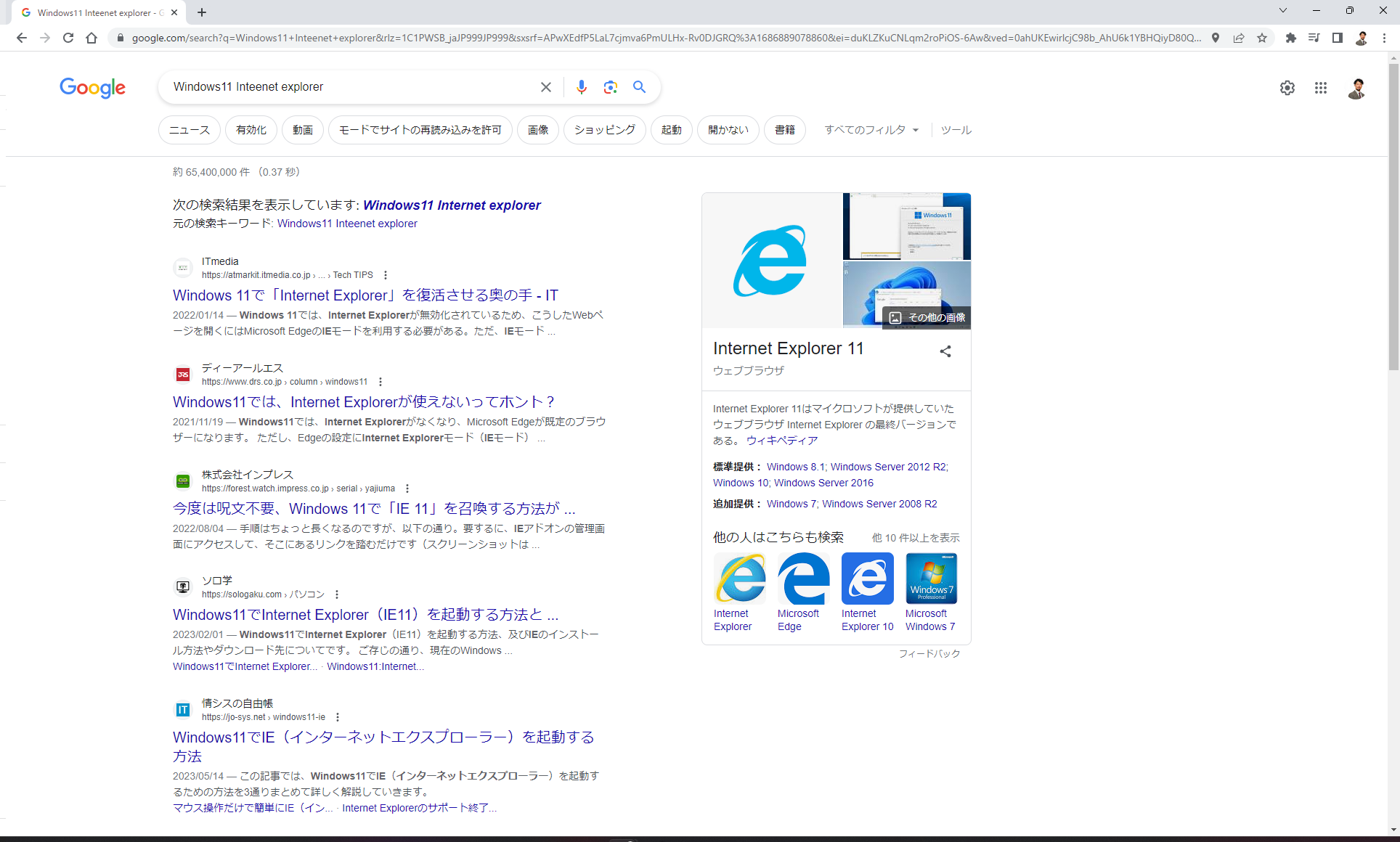Open Chrome's side panel icon
This screenshot has height=842, width=1400.
1337,38
